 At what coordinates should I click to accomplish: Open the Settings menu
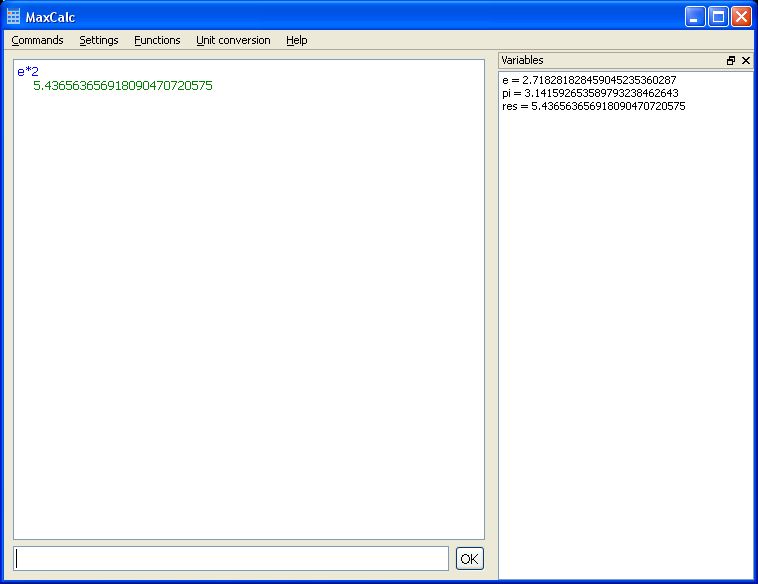[99, 40]
